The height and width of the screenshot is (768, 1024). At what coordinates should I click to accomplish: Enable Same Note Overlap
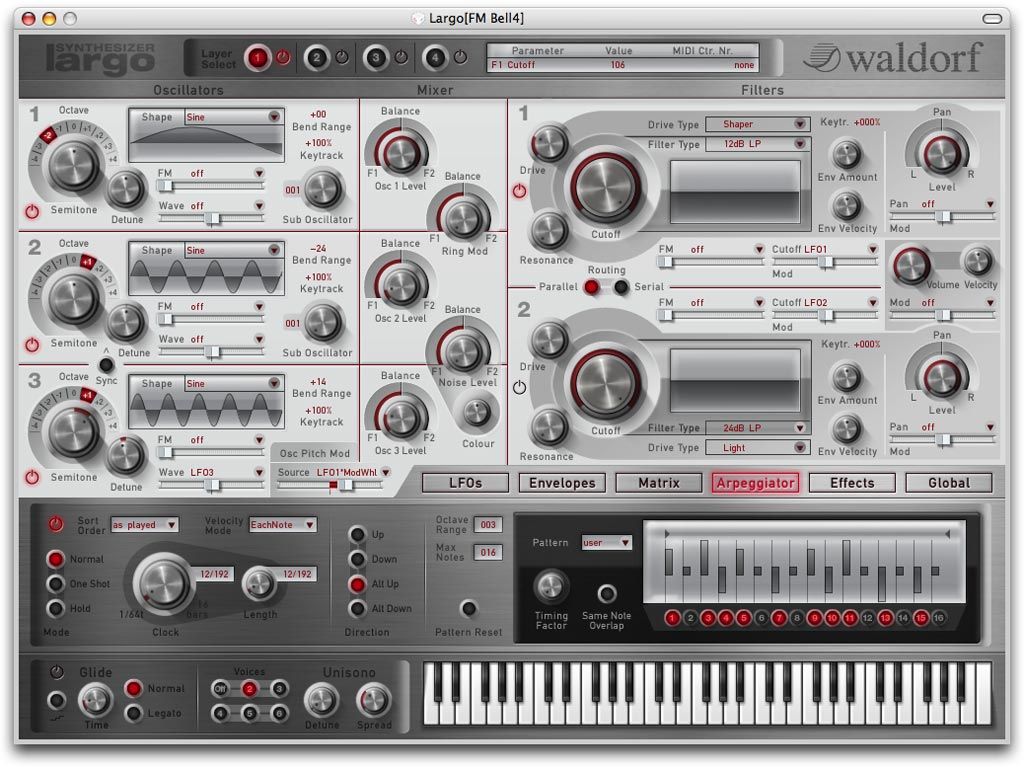[x=607, y=594]
